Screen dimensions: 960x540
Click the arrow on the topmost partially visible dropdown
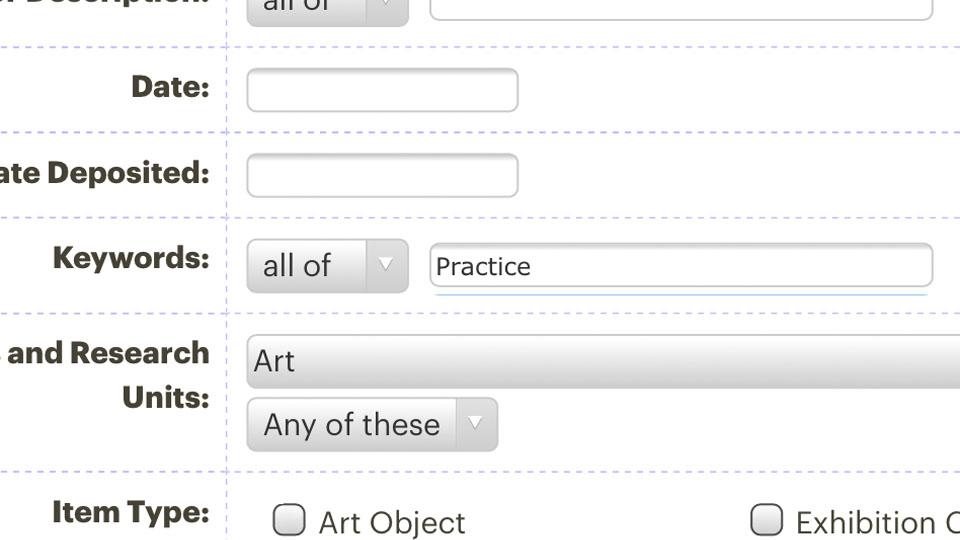[x=386, y=8]
